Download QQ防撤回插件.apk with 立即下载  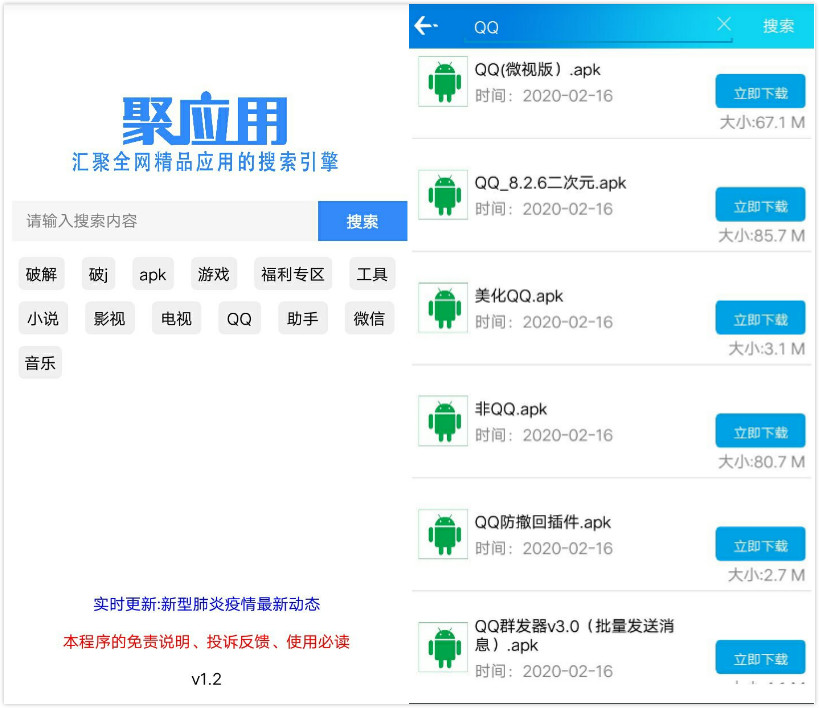(x=760, y=544)
